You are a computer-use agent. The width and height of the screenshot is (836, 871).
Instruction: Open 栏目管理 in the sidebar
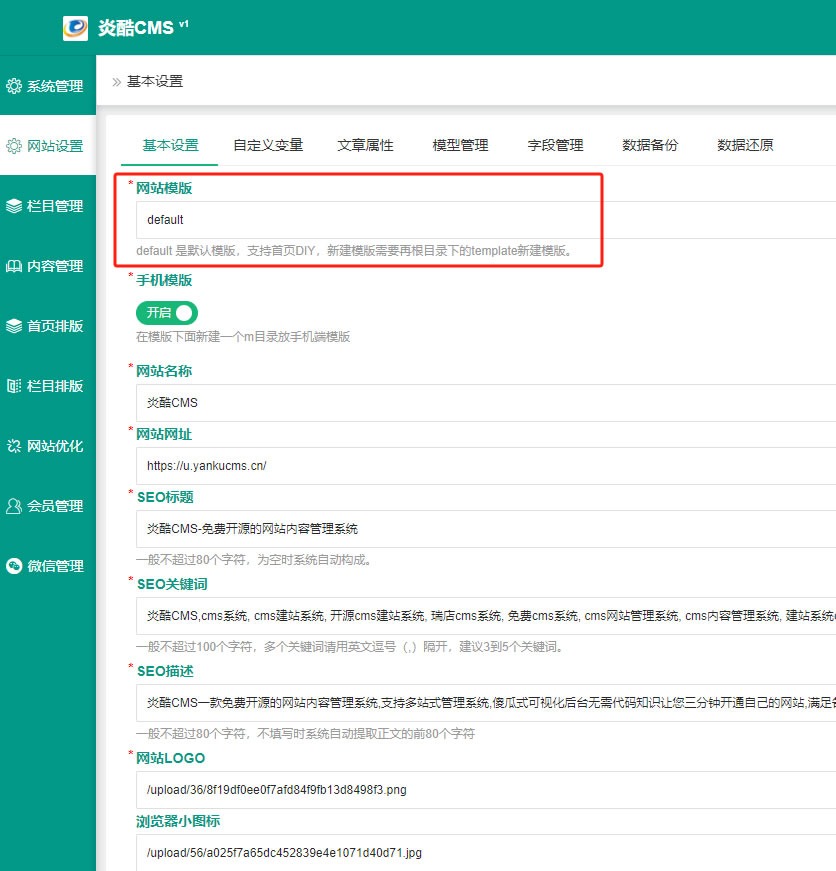(x=48, y=206)
